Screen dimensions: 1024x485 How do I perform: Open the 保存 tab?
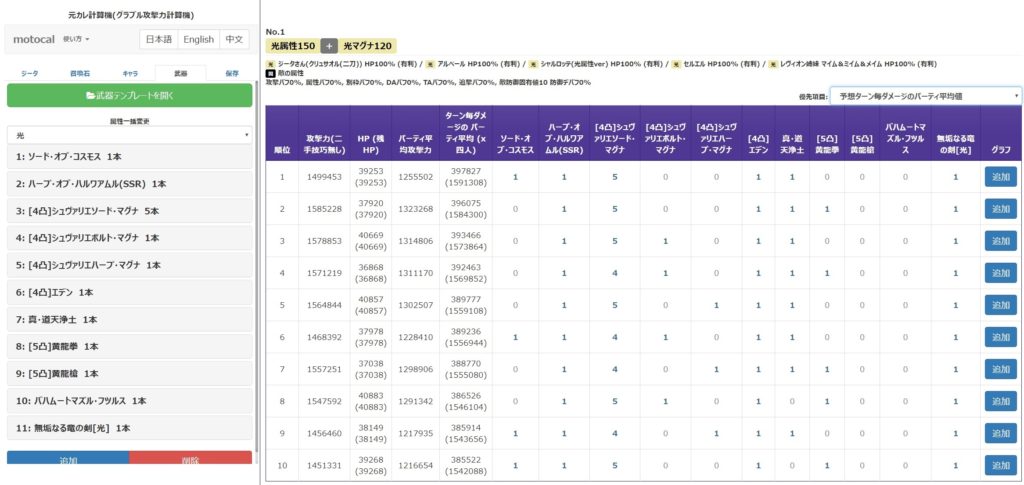[x=232, y=73]
